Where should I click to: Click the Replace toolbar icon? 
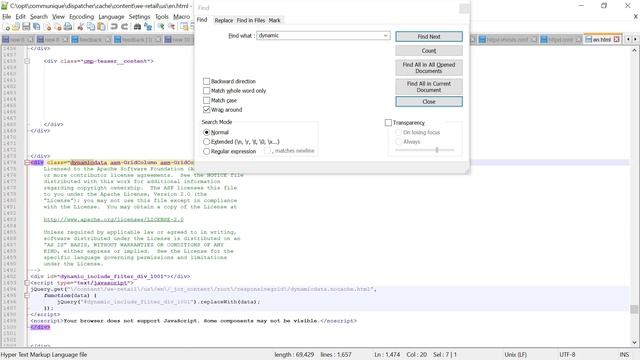148,27
